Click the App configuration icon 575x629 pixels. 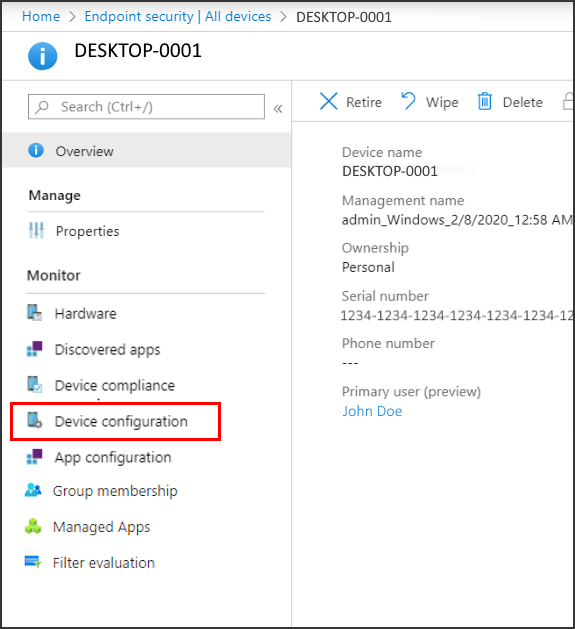(35, 457)
